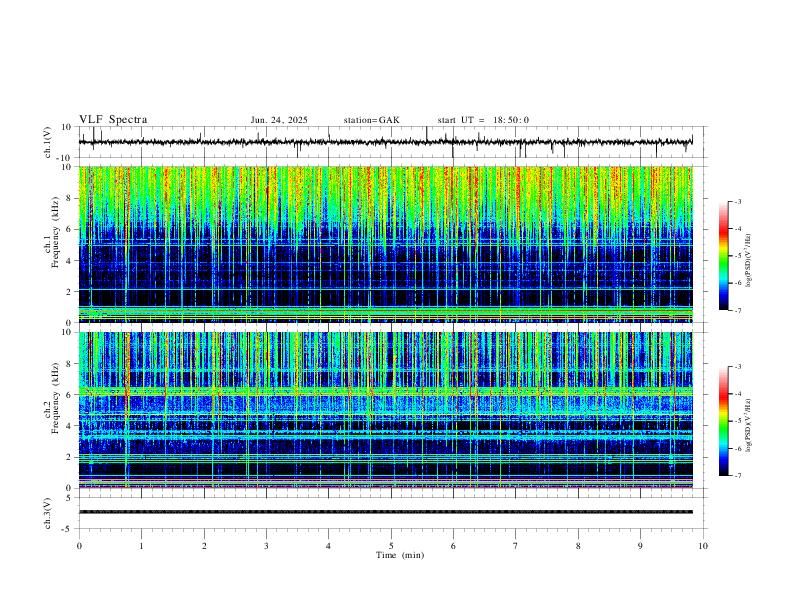792x612 pixels.
Task: Click inside the ch.2 spectrogram panel
Action: [x=386, y=410]
